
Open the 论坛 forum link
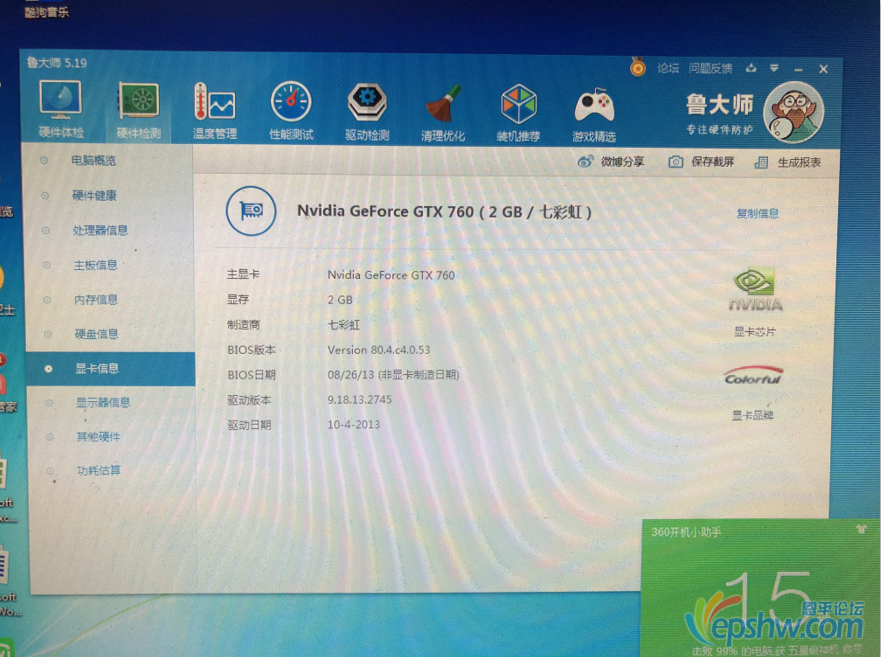point(668,68)
